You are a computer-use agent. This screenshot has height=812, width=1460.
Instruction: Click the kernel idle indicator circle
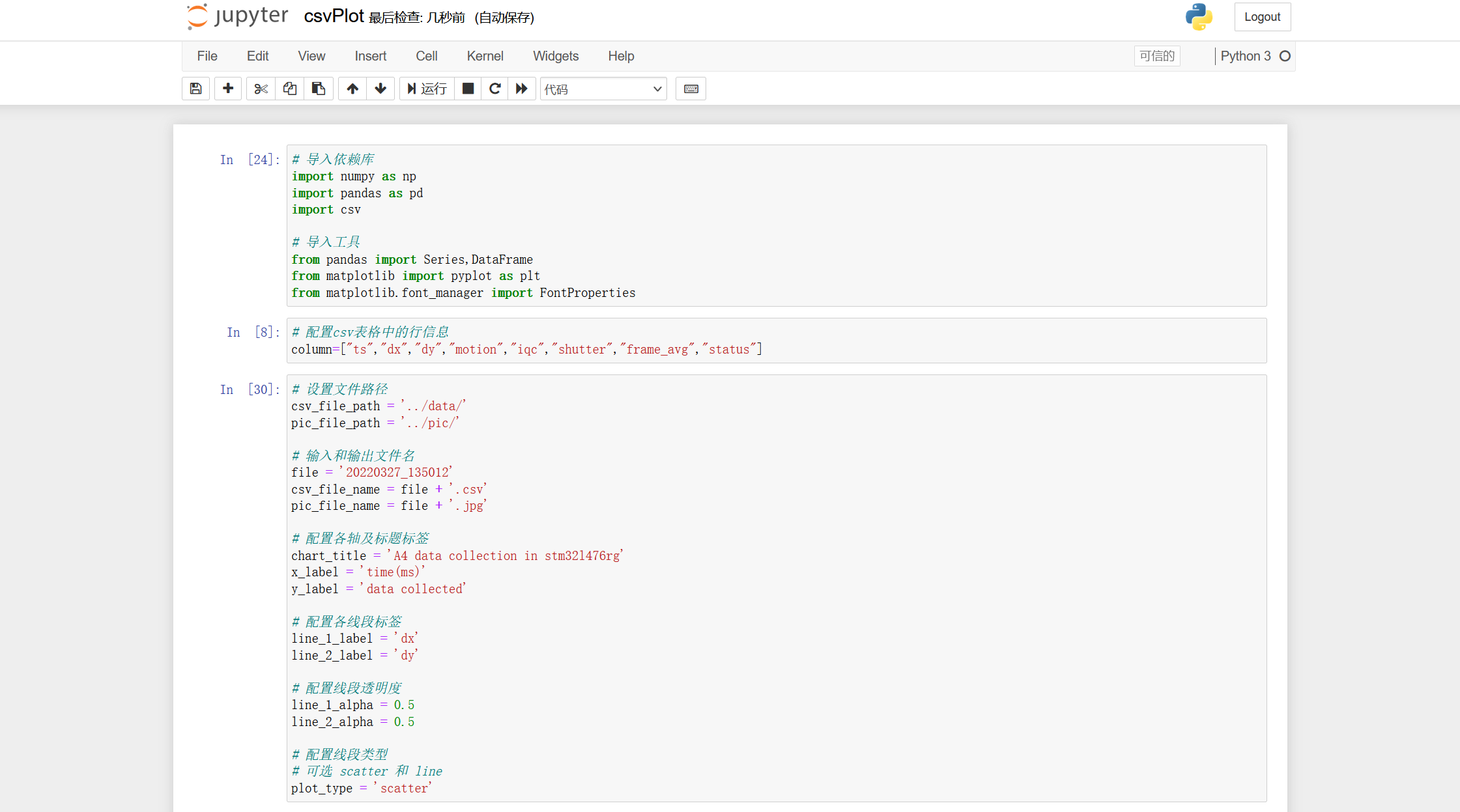1285,56
